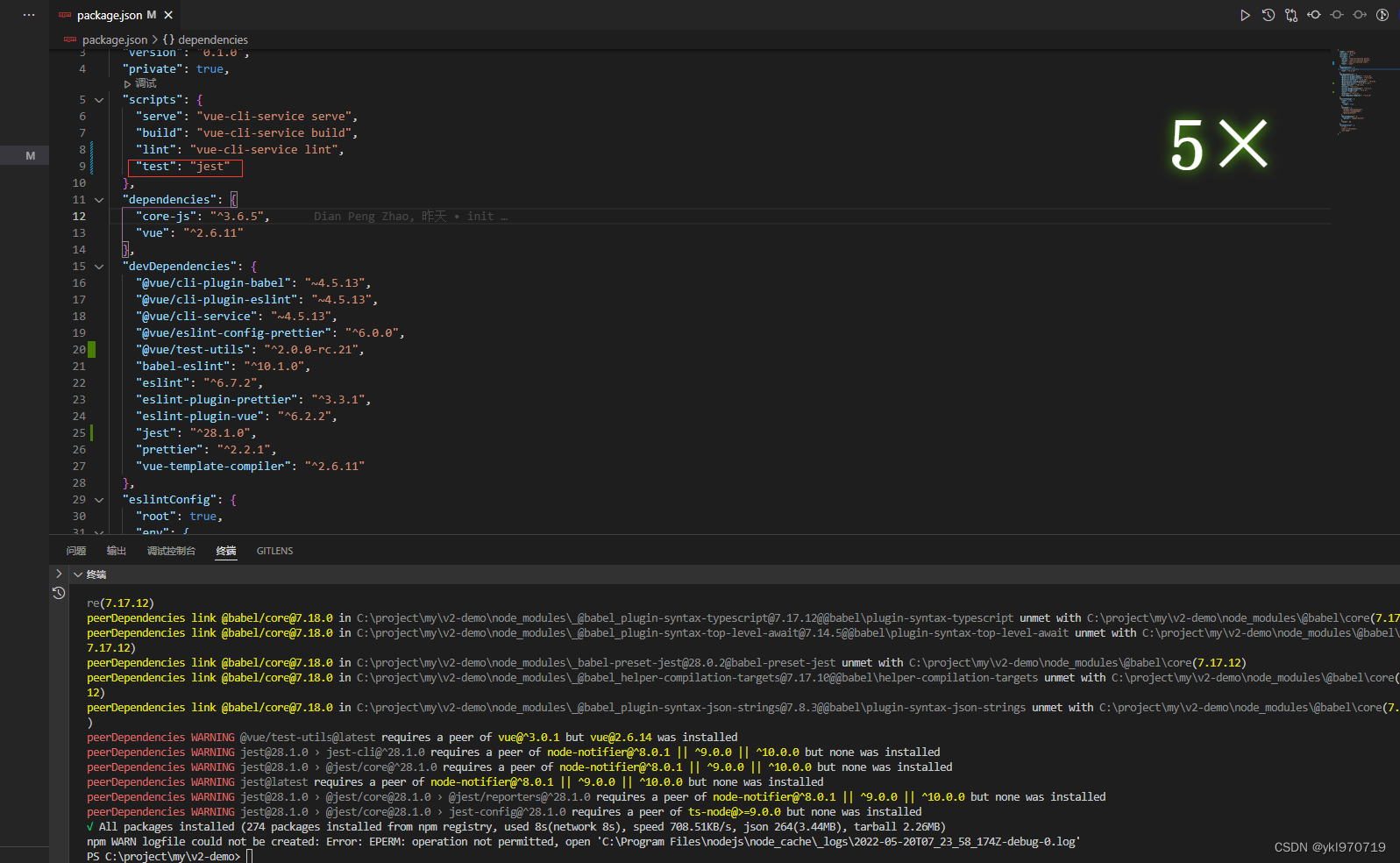Select the package.json editor tab
The width and height of the screenshot is (1400, 863).
point(114,15)
